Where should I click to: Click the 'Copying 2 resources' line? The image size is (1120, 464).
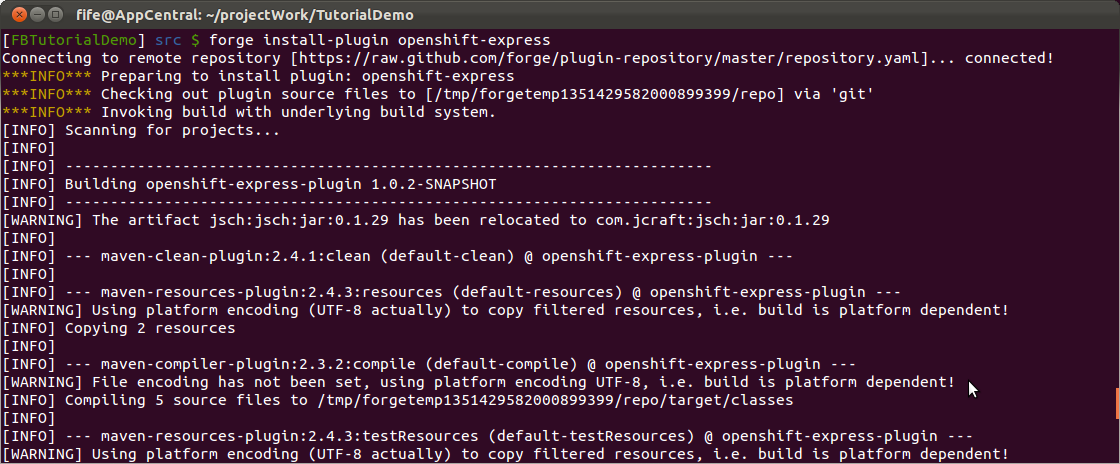119,328
